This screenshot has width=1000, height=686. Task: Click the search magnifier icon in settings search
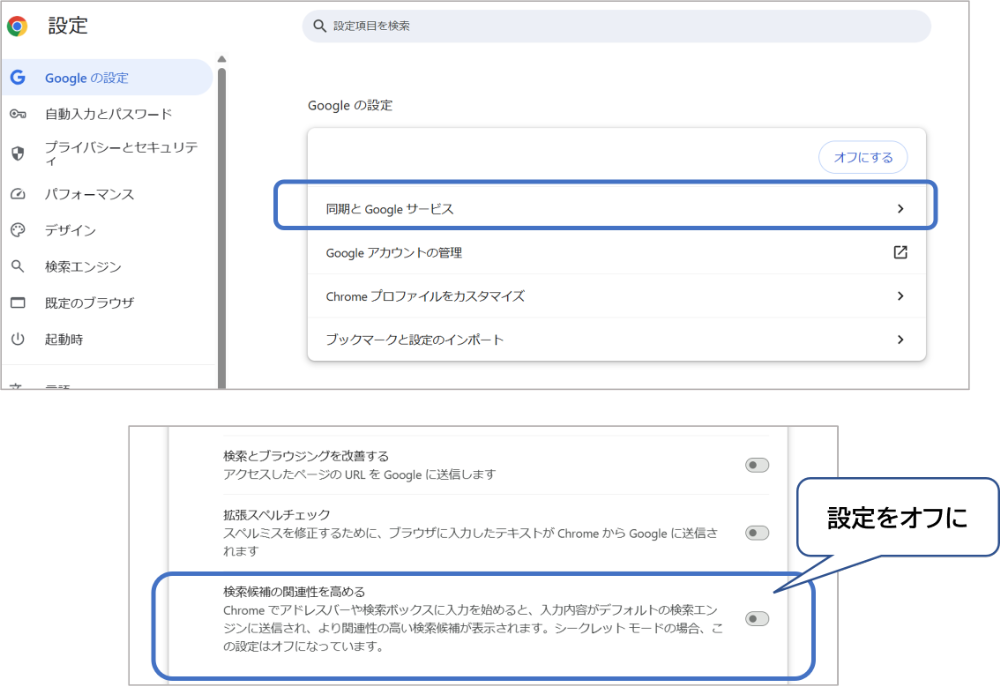[x=320, y=26]
